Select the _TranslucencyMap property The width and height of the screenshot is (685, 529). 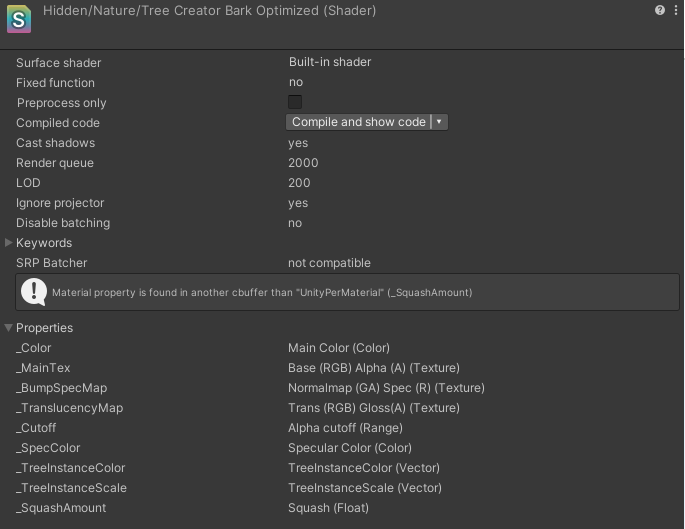(x=69, y=408)
